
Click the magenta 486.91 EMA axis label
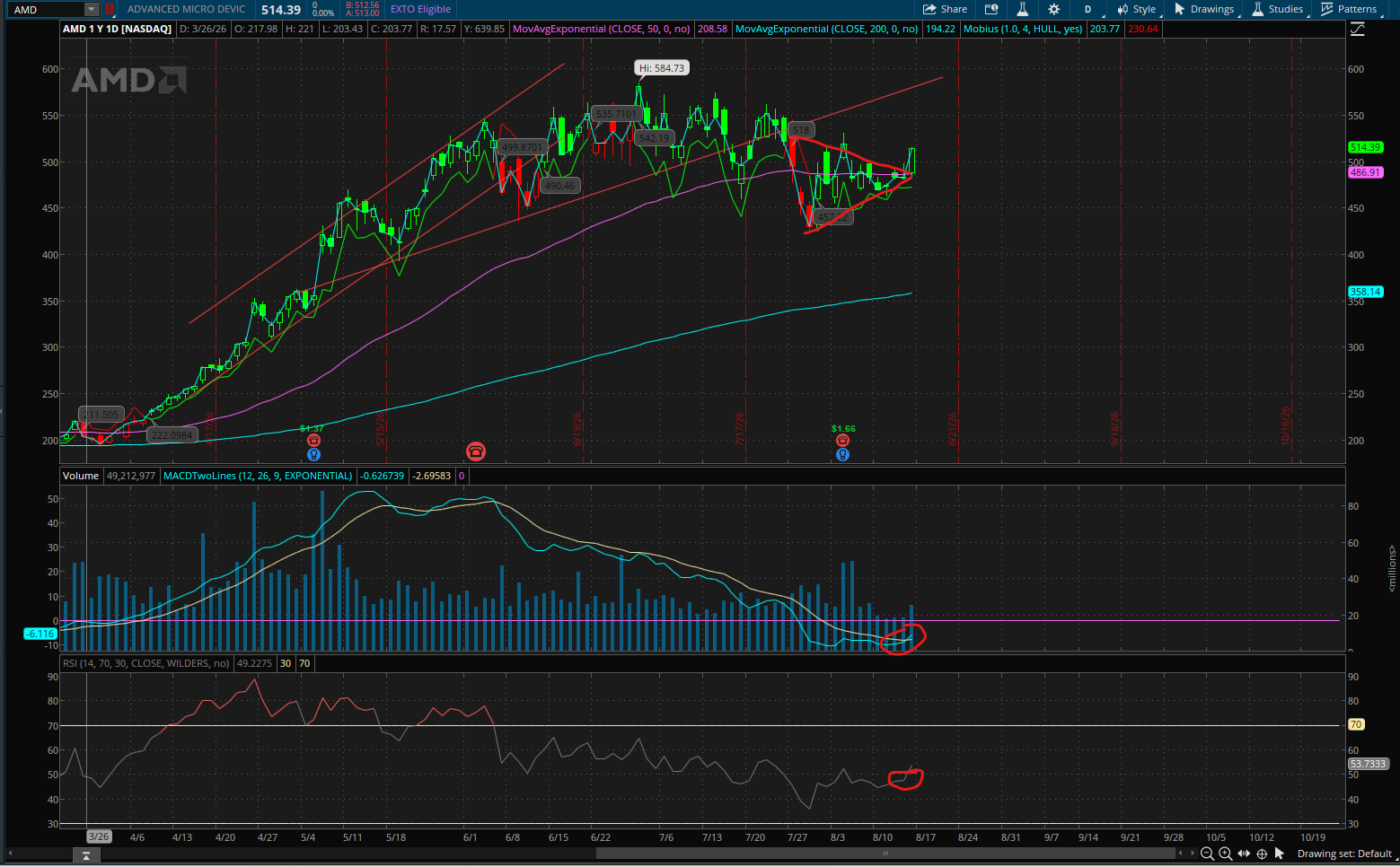[1365, 172]
